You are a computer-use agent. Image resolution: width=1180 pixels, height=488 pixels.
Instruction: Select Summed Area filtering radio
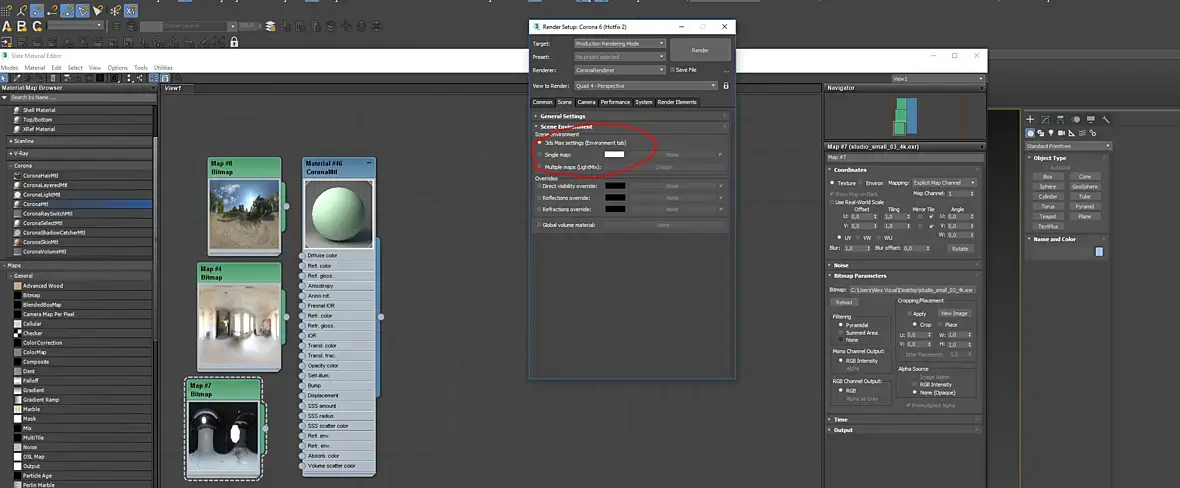point(841,332)
